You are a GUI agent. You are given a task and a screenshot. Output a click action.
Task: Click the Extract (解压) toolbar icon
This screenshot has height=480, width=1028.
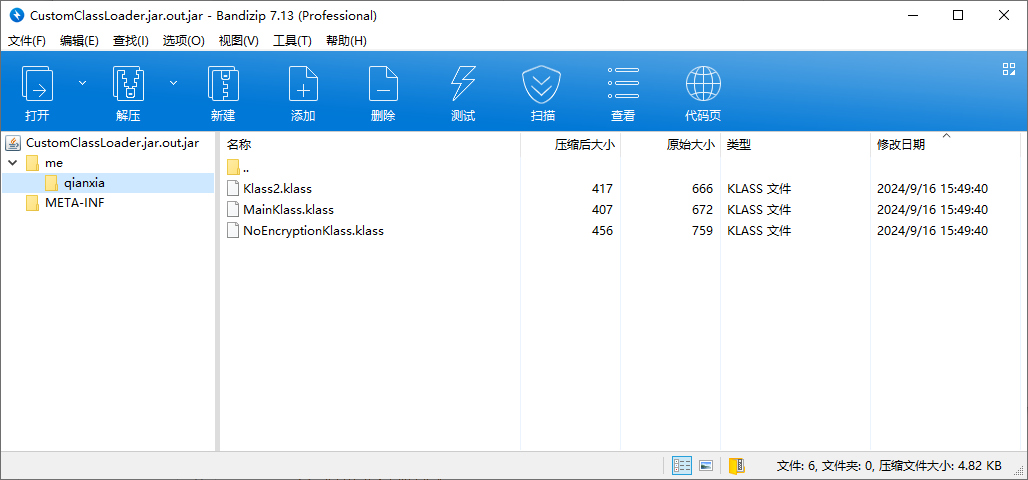click(x=128, y=85)
